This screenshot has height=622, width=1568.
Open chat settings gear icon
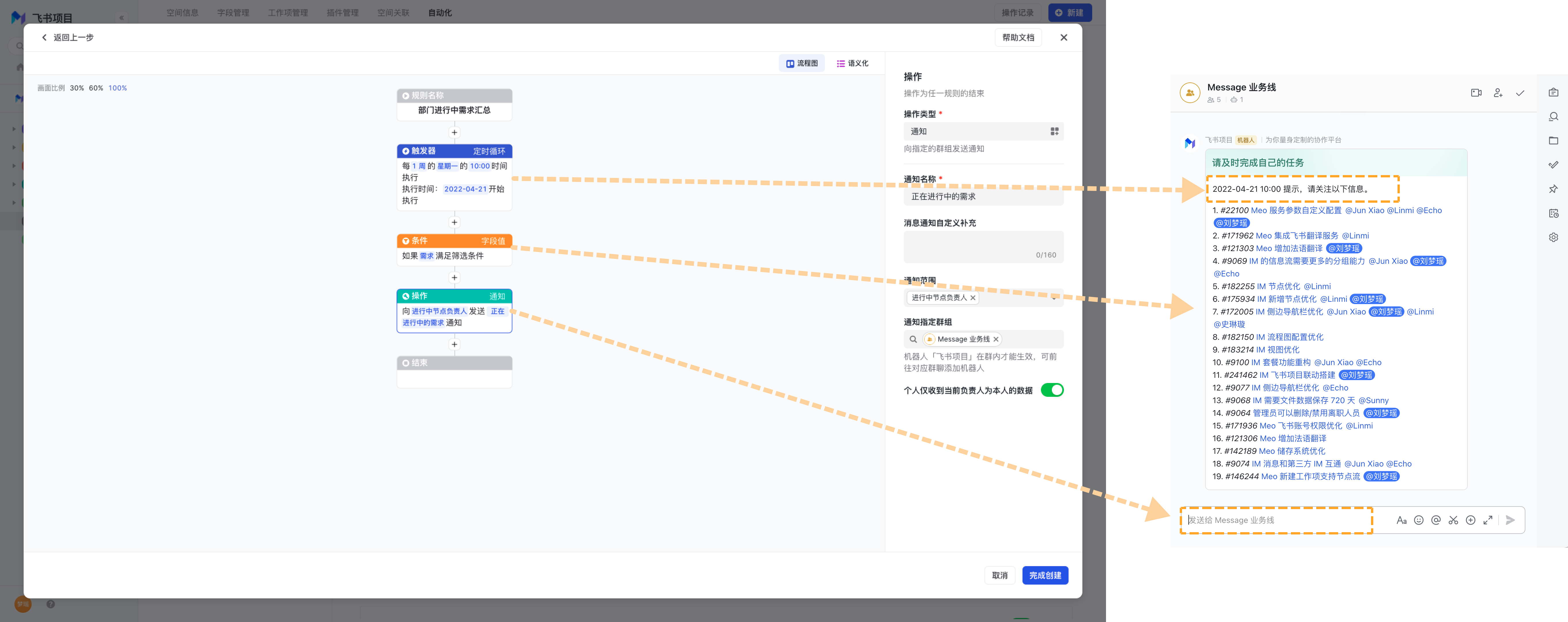tap(1553, 237)
